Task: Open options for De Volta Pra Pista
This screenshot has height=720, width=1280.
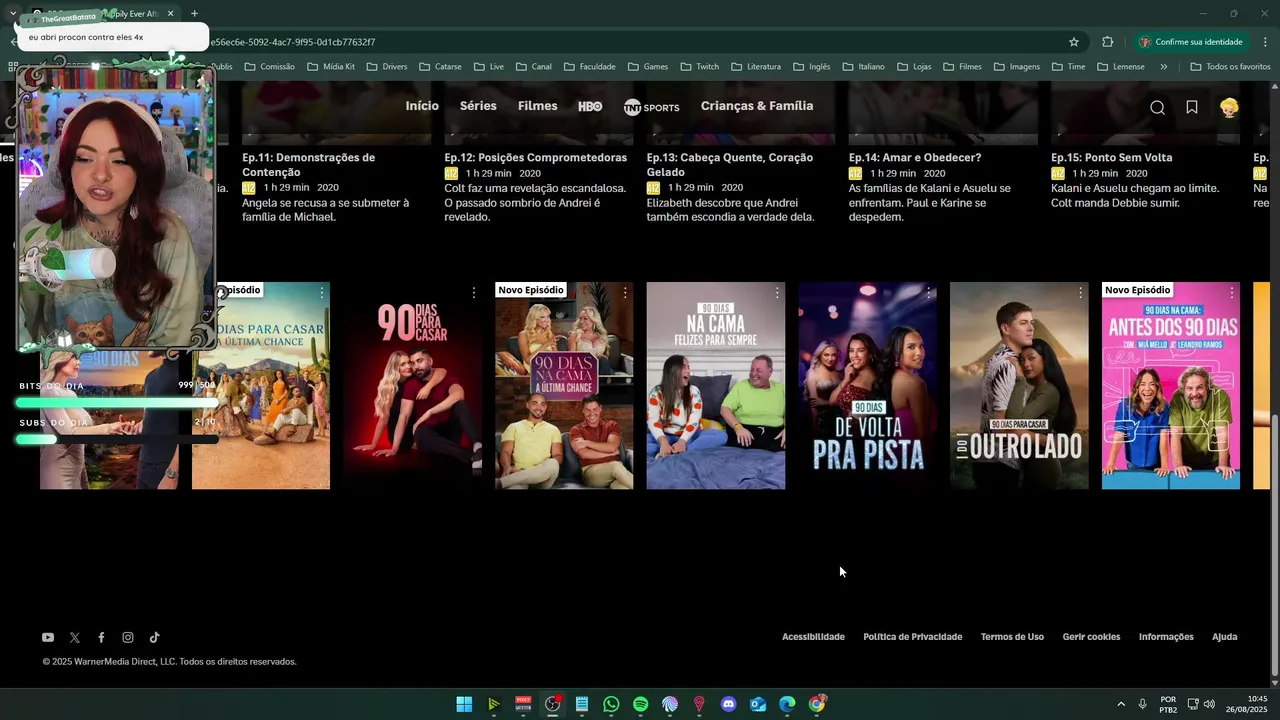Action: (928, 293)
